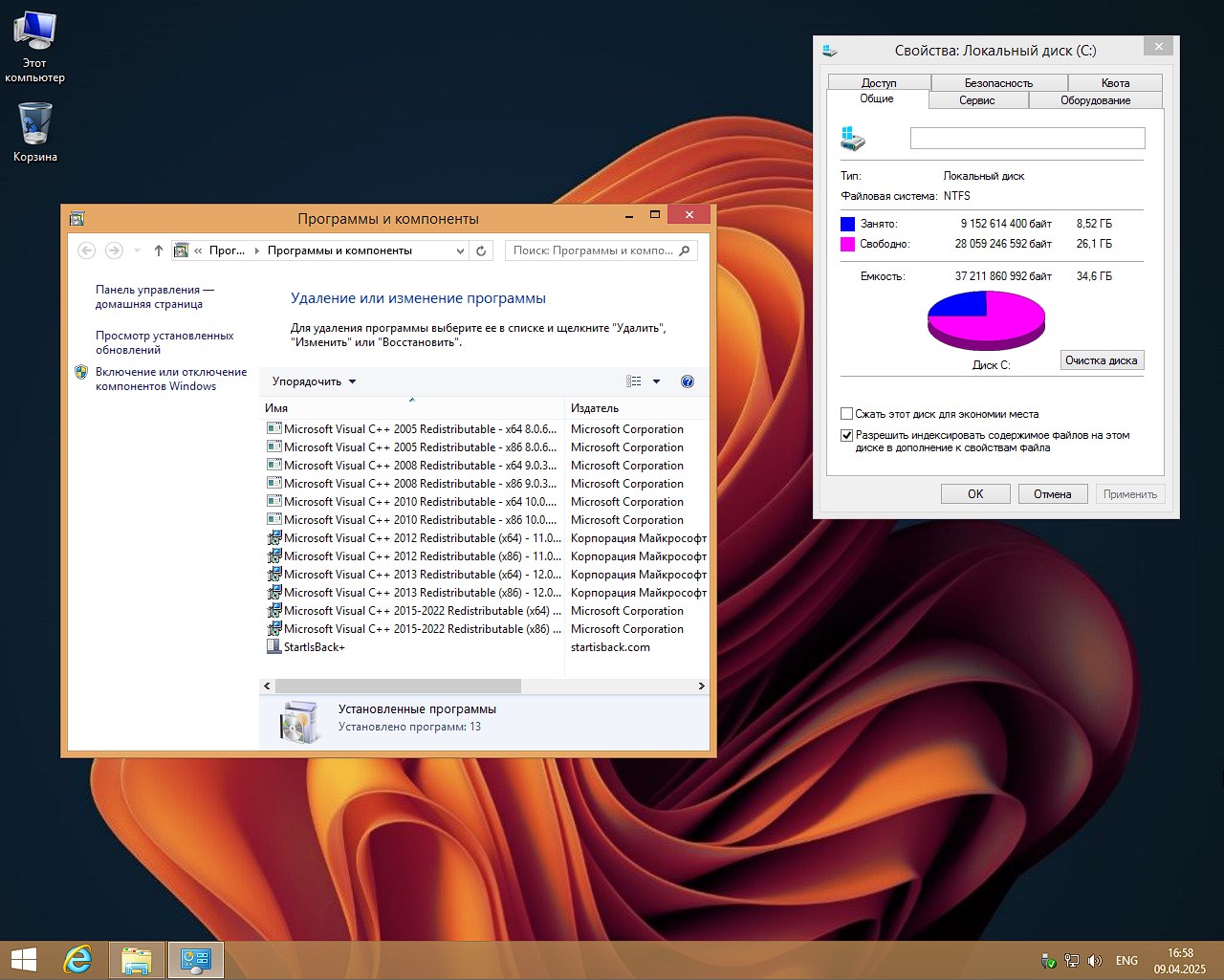
Task: Click the network tray icon
Action: 1072,961
